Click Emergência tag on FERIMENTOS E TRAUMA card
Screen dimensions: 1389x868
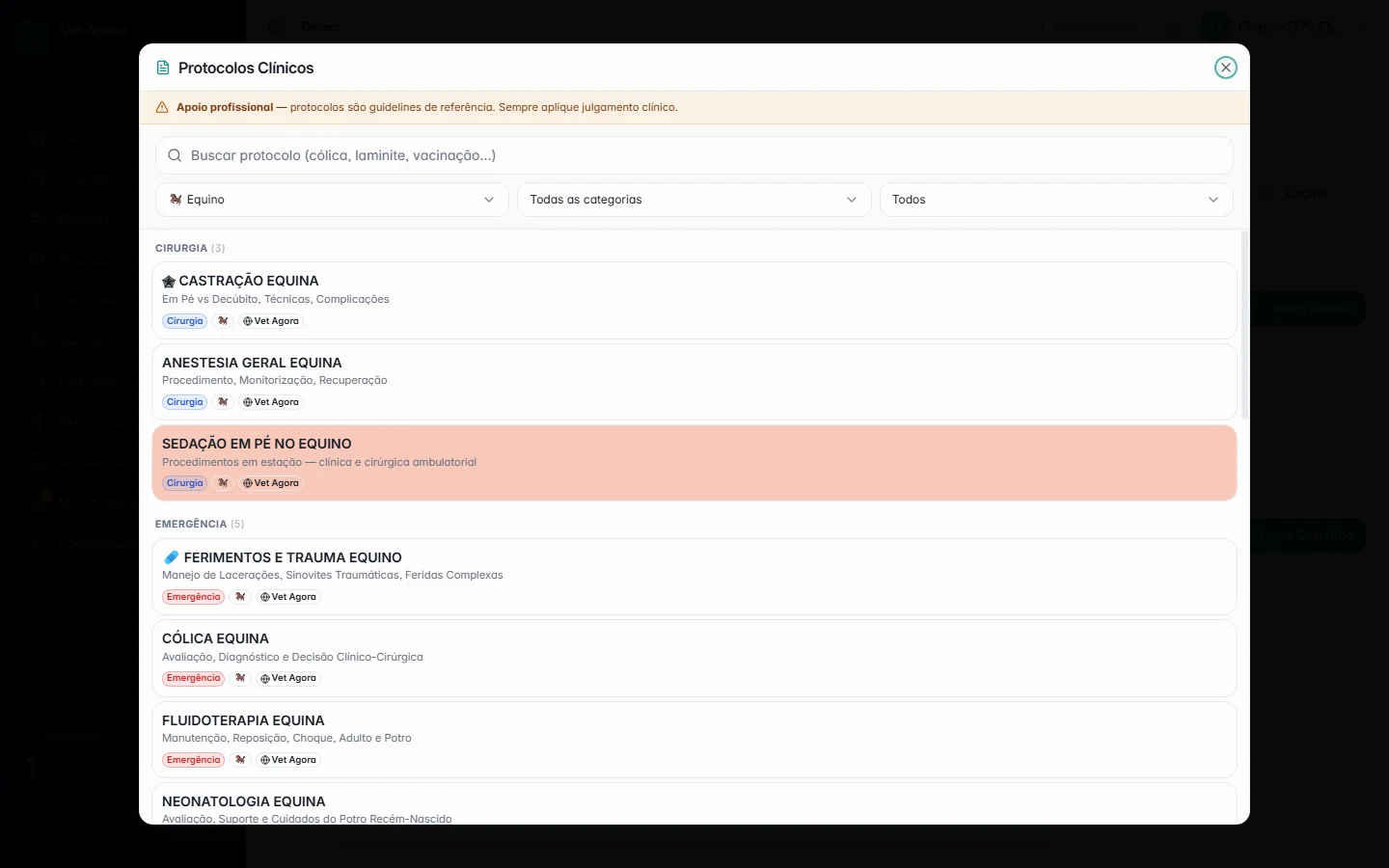(193, 597)
